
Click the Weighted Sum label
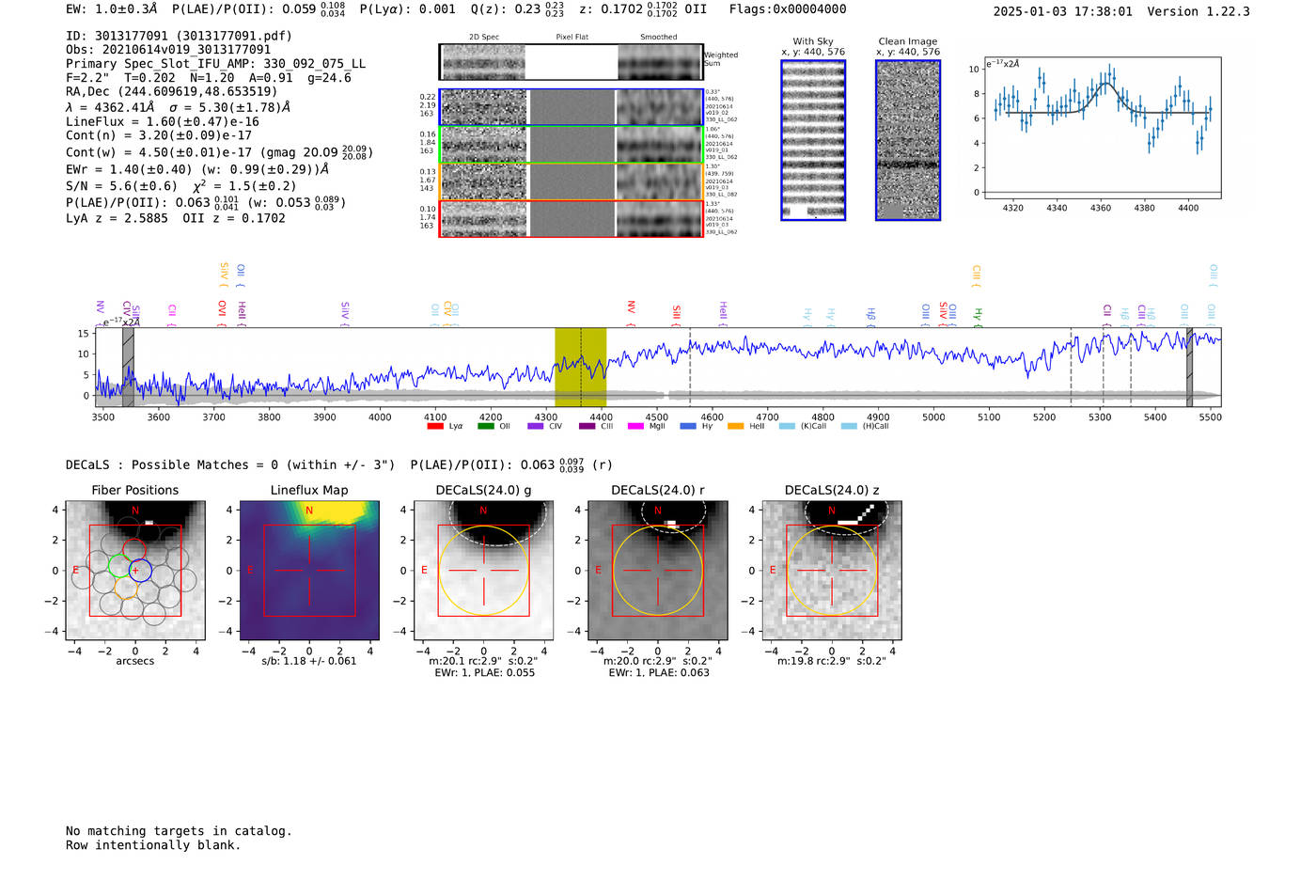pos(721,59)
